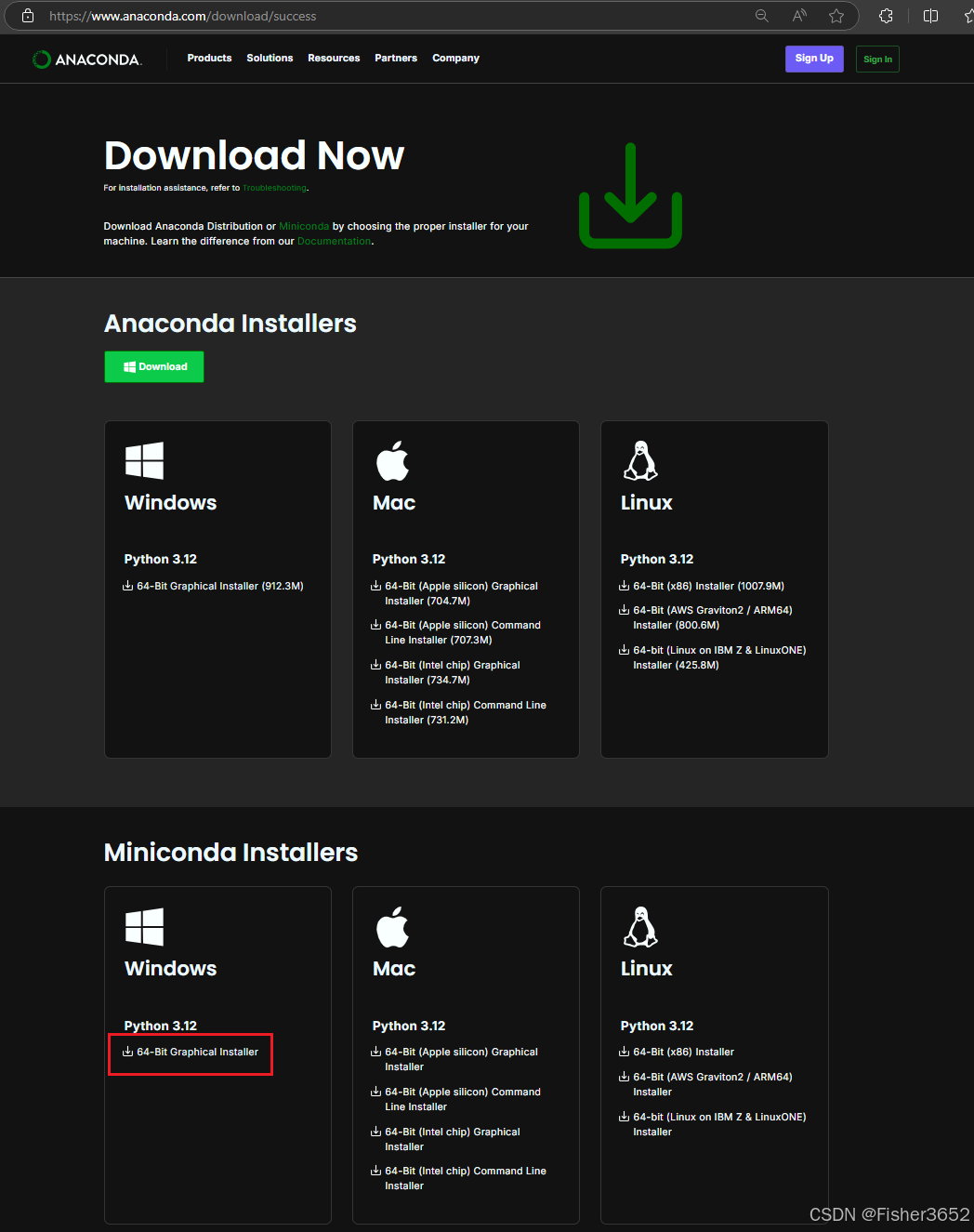Download Miniconda Linux 64-Bit (x86) Installer
Screen dimensions: 974x1232
tap(677, 1052)
